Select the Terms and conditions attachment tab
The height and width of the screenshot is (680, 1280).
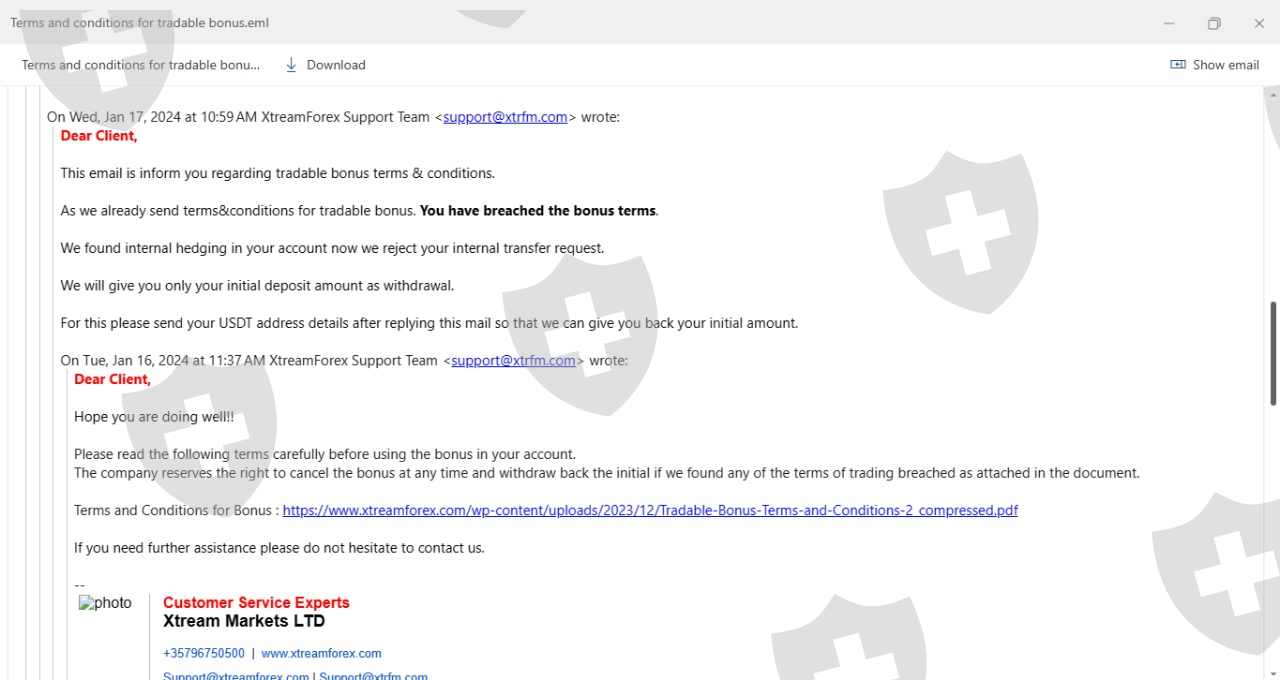(x=140, y=65)
